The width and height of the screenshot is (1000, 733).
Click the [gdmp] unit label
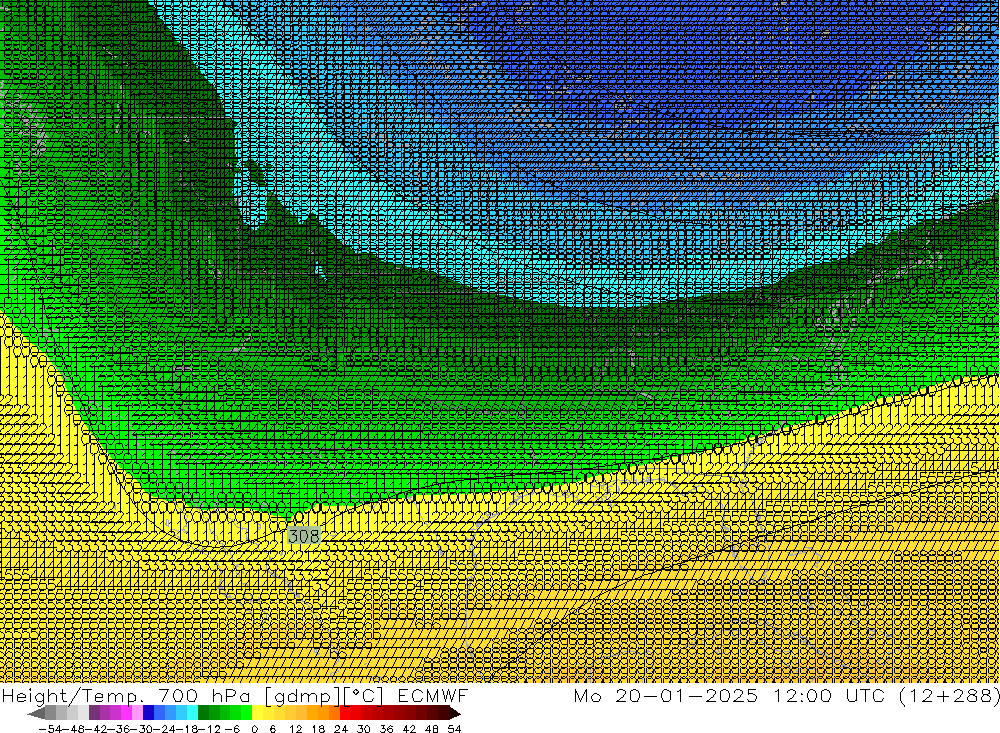click(304, 695)
